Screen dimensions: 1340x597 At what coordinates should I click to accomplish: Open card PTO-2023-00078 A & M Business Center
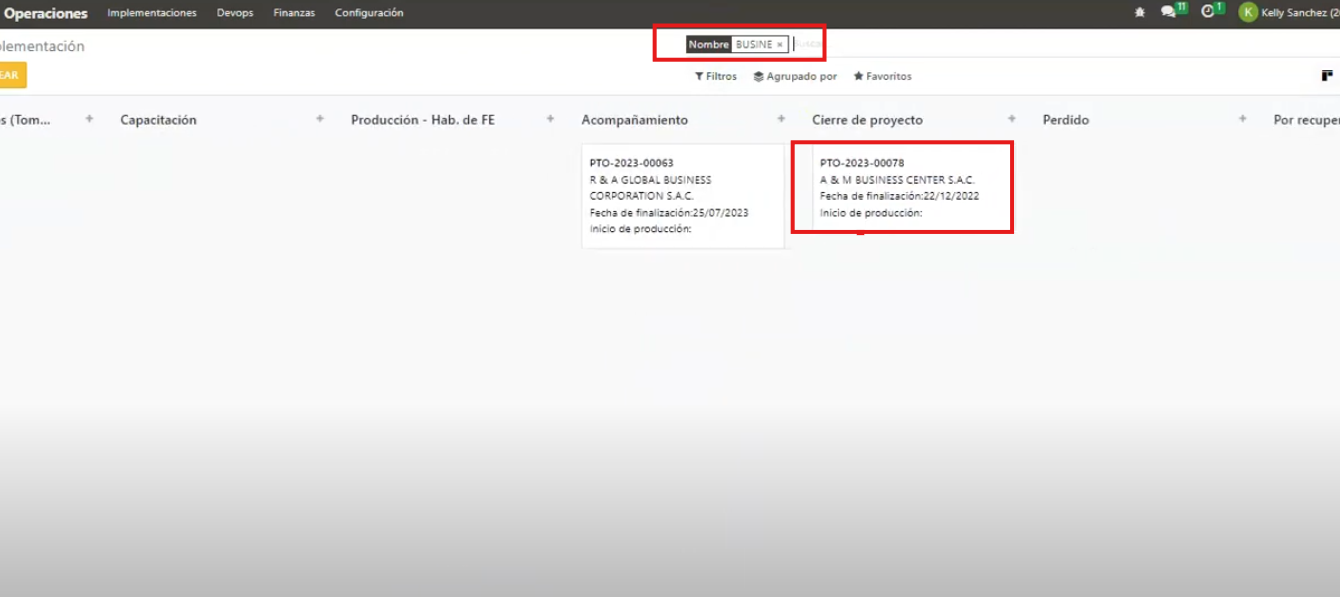click(x=901, y=187)
